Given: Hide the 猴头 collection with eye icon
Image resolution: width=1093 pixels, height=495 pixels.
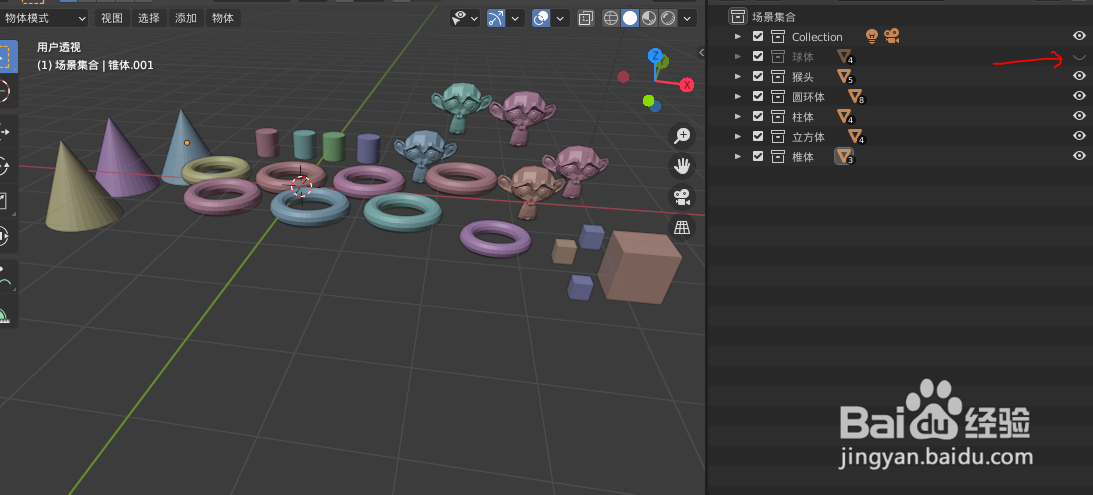Looking at the screenshot, I should coord(1079,76).
